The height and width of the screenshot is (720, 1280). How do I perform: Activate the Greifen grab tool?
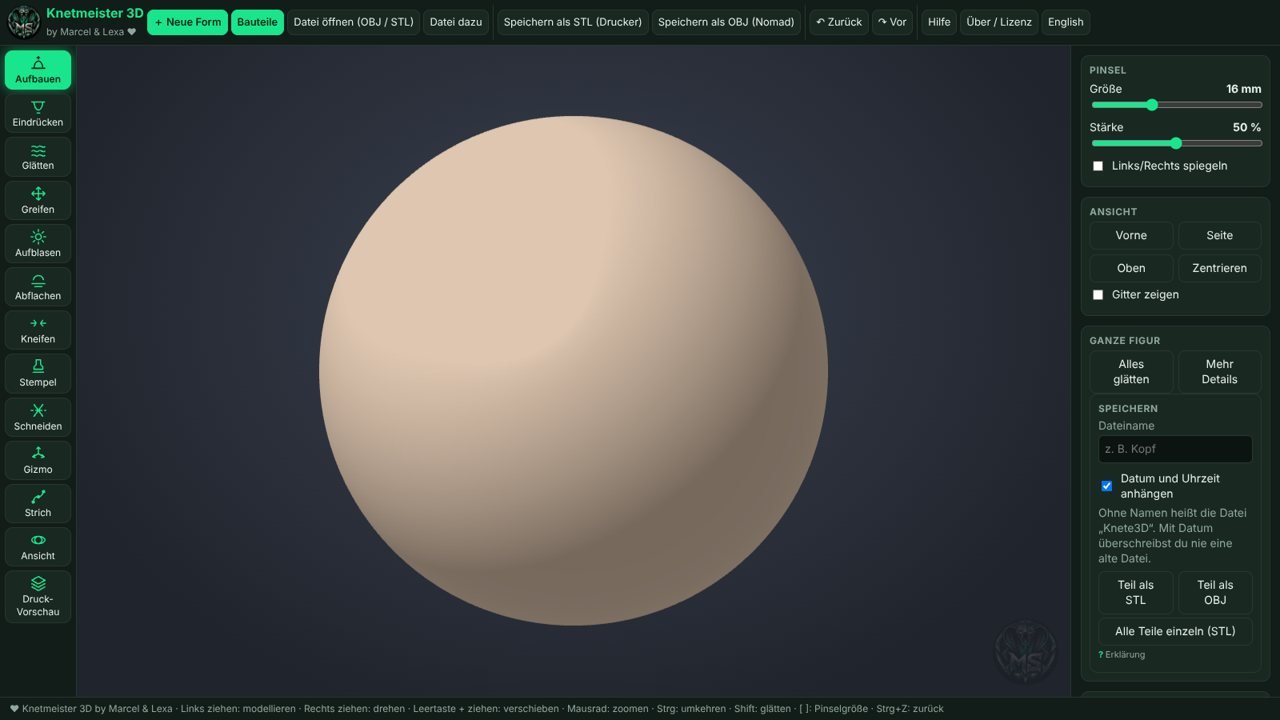[x=38, y=200]
